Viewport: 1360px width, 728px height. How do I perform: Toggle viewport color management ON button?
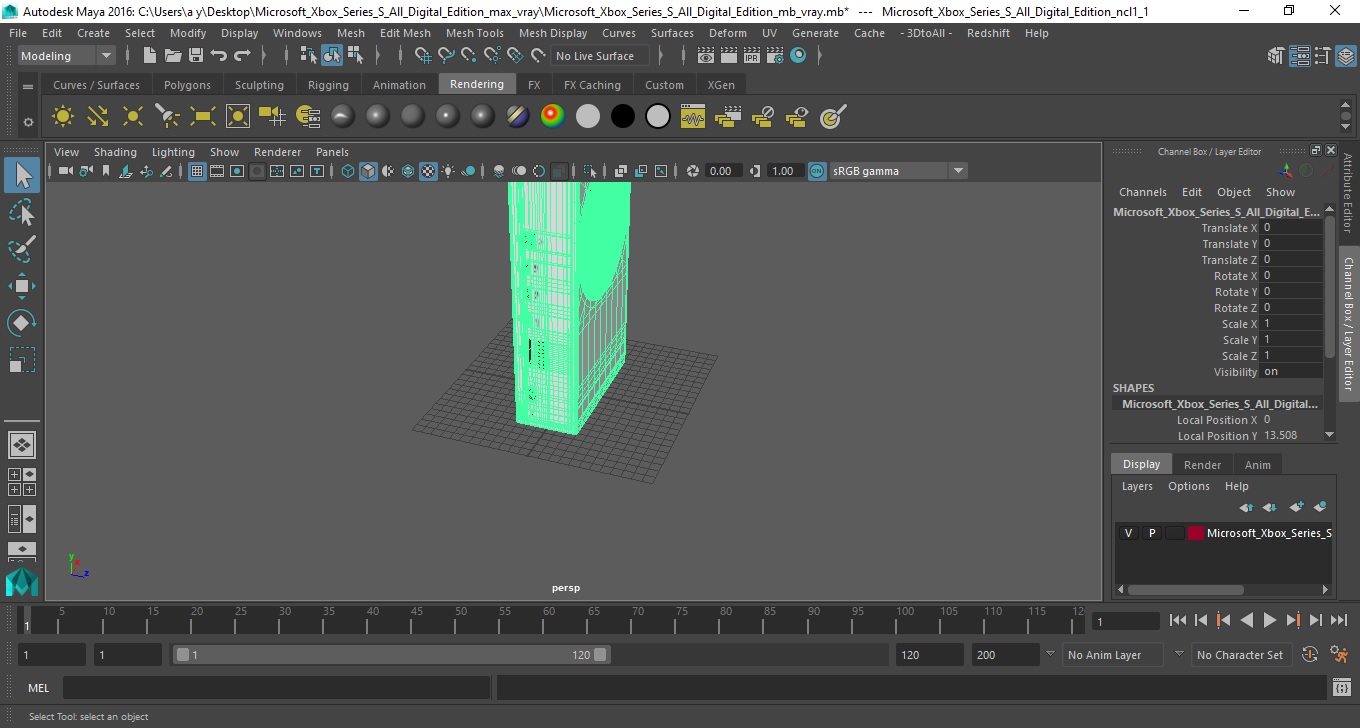pos(817,171)
